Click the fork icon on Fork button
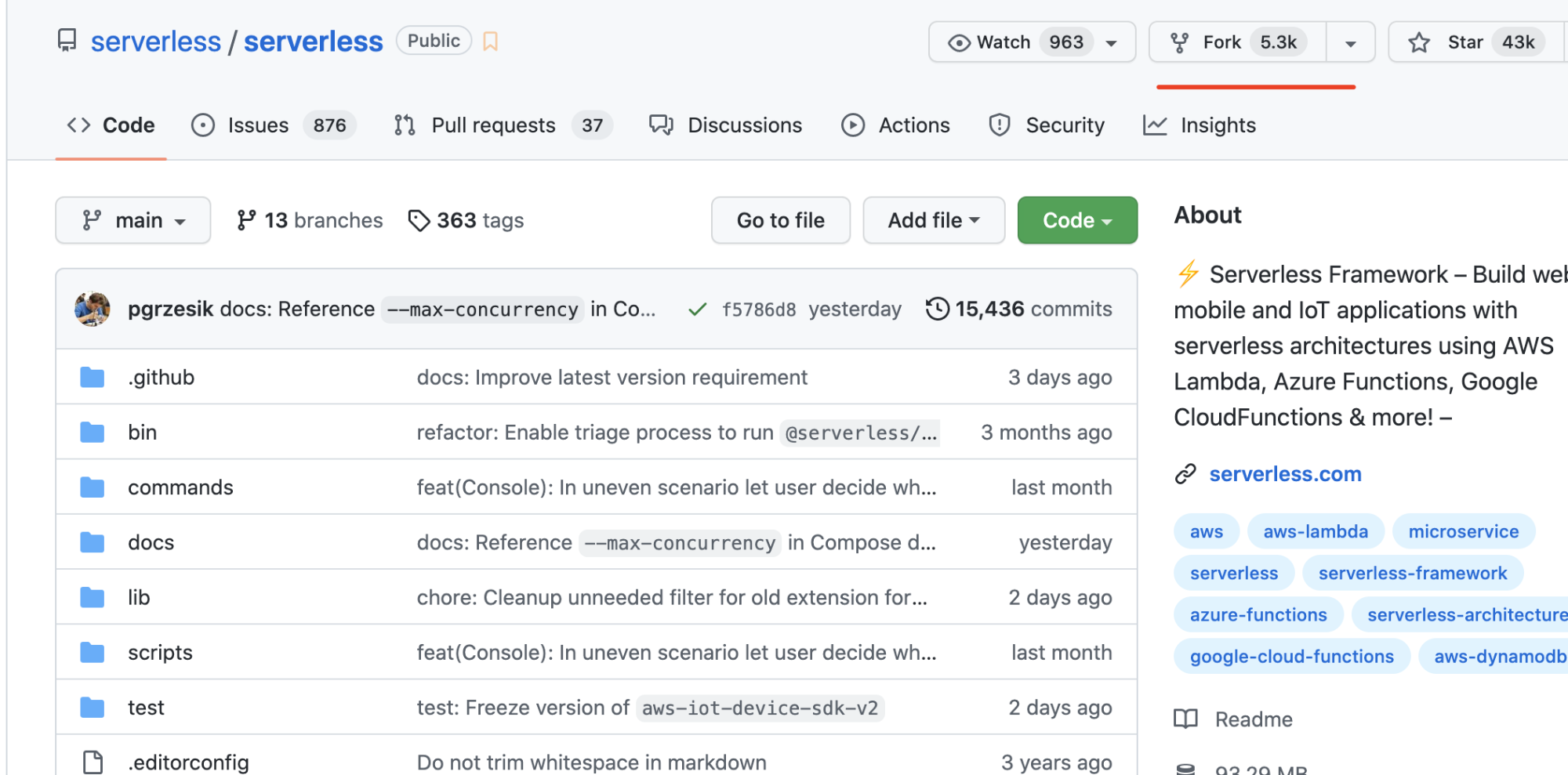 click(1179, 42)
